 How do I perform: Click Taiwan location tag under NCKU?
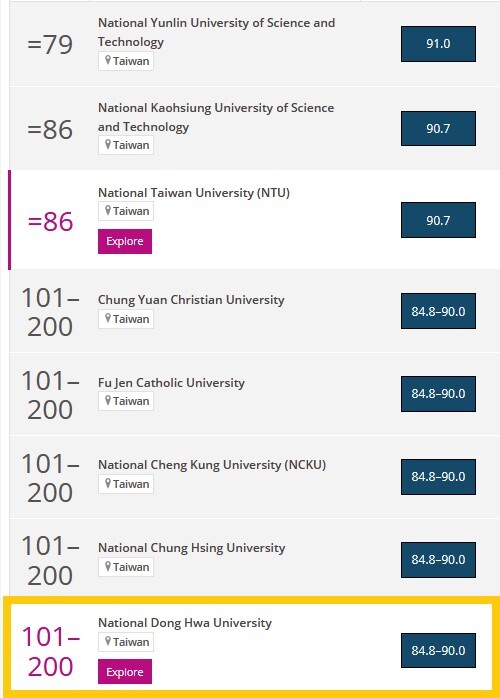(x=126, y=484)
